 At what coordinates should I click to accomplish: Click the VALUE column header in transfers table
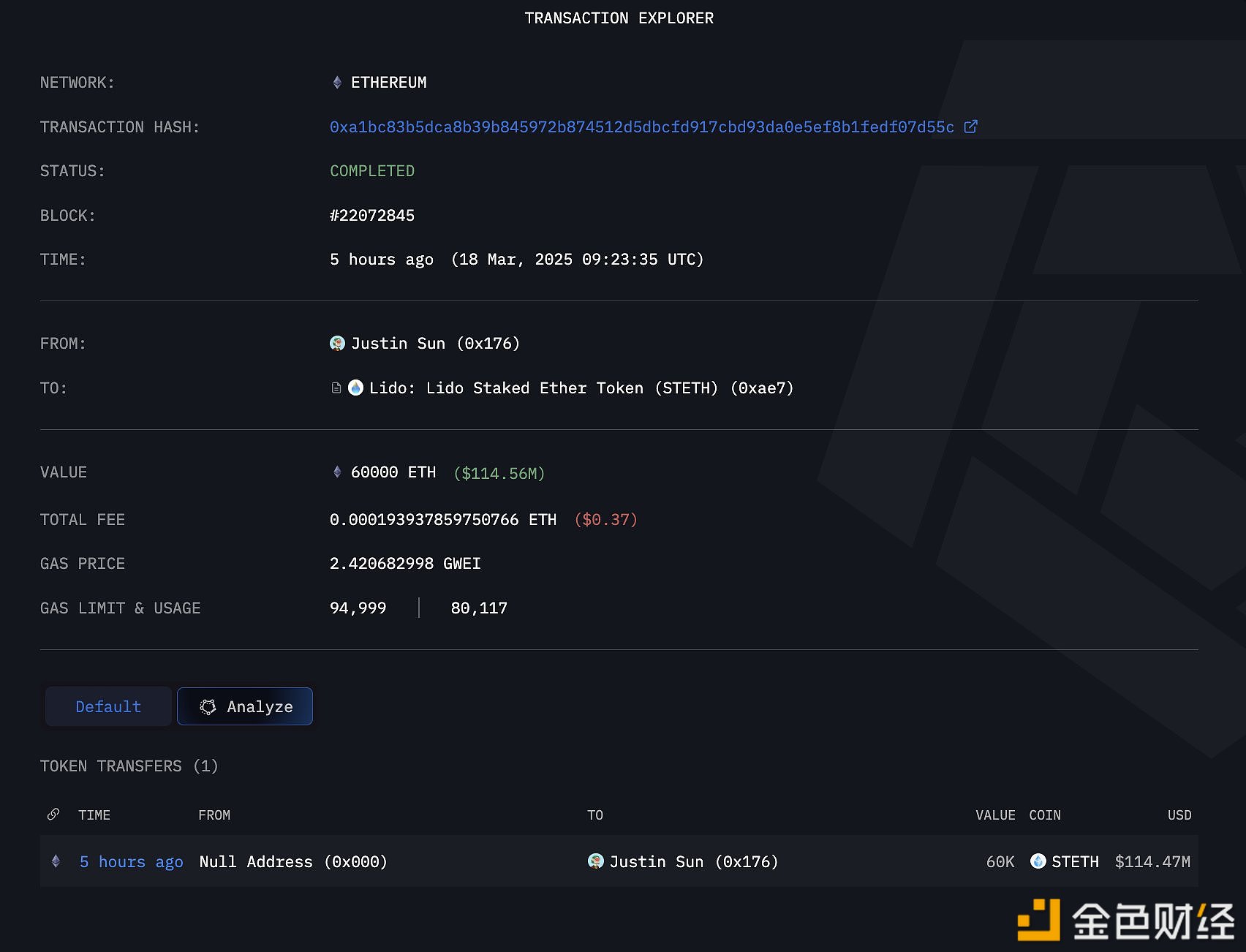pyautogui.click(x=995, y=815)
